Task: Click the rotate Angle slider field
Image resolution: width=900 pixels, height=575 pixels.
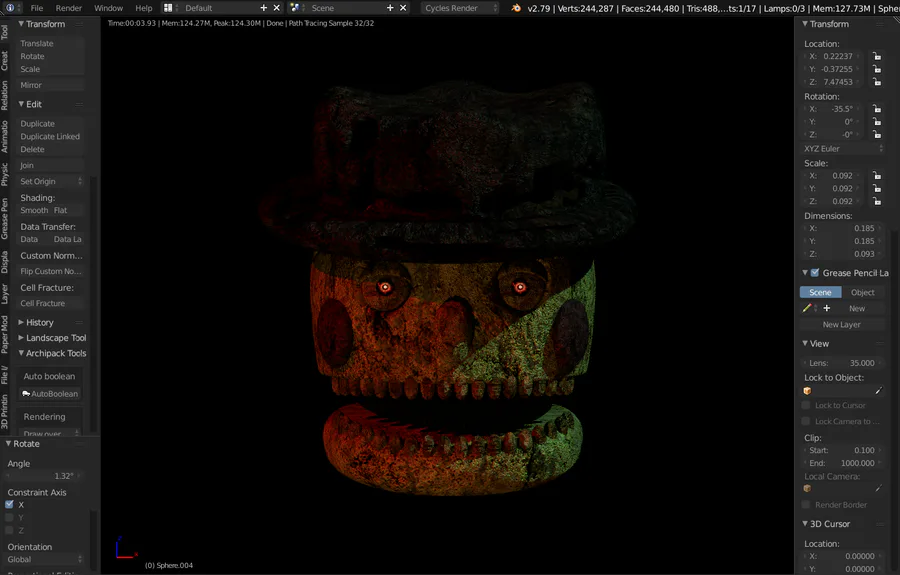Action: click(44, 476)
